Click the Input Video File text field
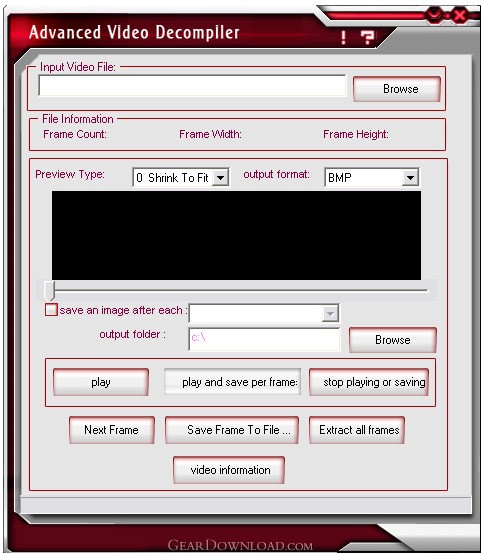483x554 pixels. (192, 85)
